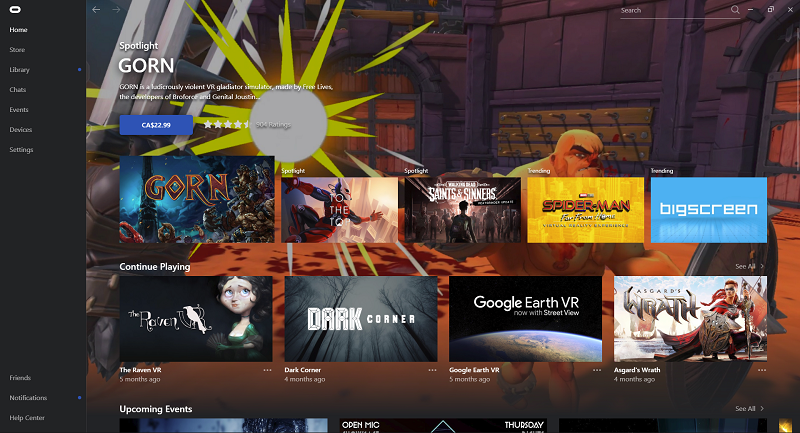The height and width of the screenshot is (433, 800).
Task: Open the Chats section
Action: [17, 89]
